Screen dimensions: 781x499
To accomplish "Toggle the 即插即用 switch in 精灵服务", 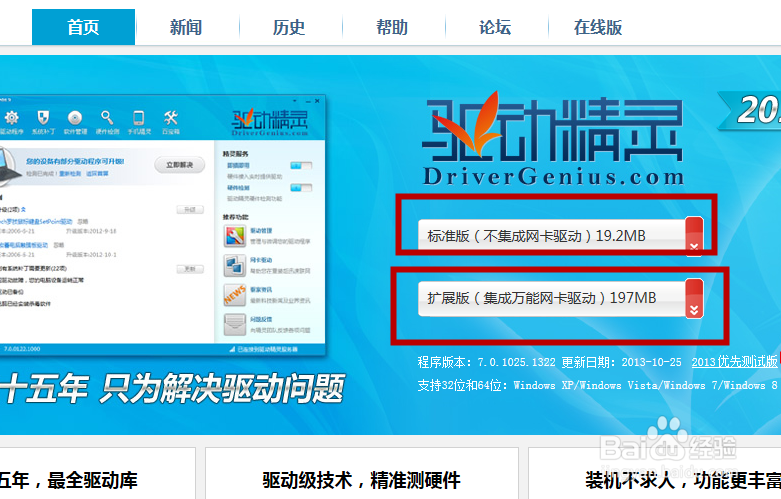I will pyautogui.click(x=301, y=165).
